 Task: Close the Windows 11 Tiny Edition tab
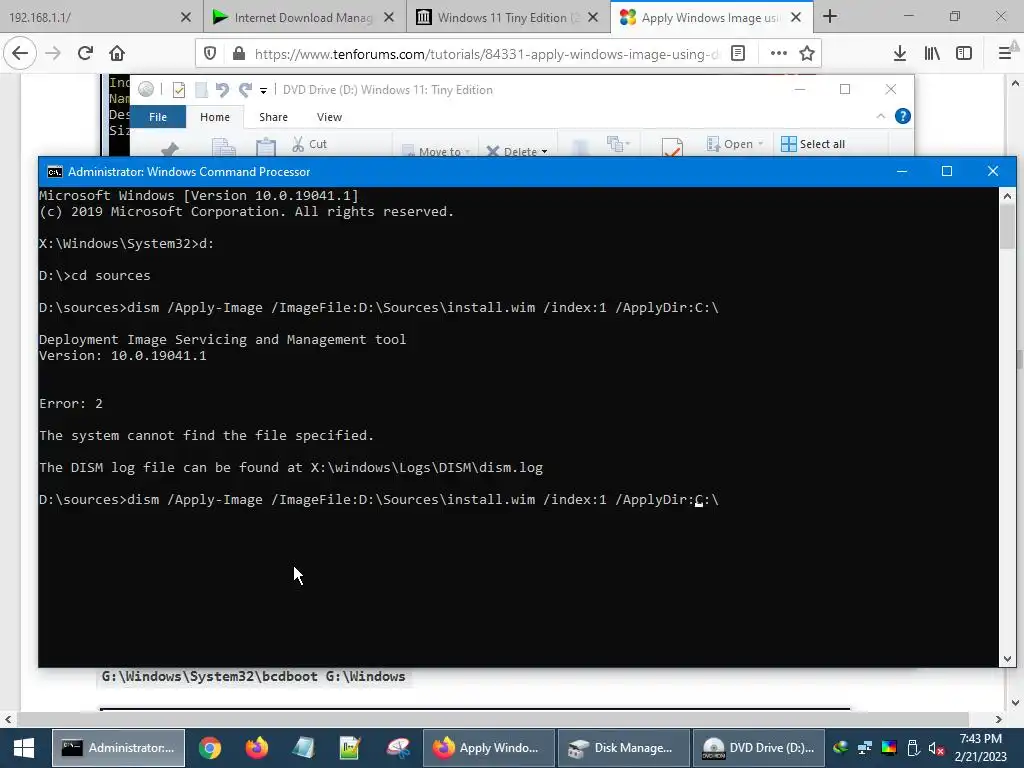(x=593, y=18)
